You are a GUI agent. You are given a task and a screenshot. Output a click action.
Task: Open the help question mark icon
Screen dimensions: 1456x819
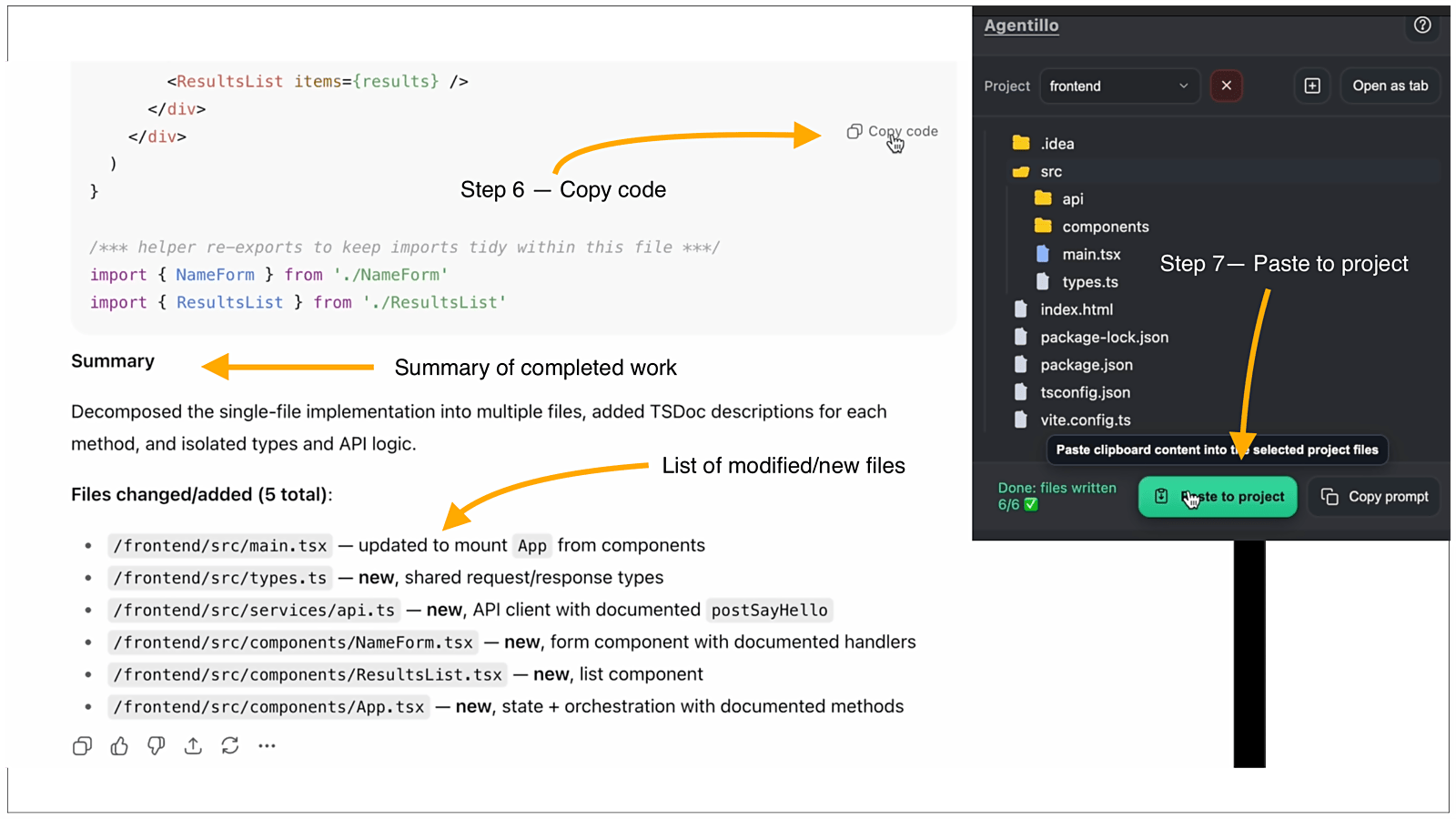(x=1422, y=25)
